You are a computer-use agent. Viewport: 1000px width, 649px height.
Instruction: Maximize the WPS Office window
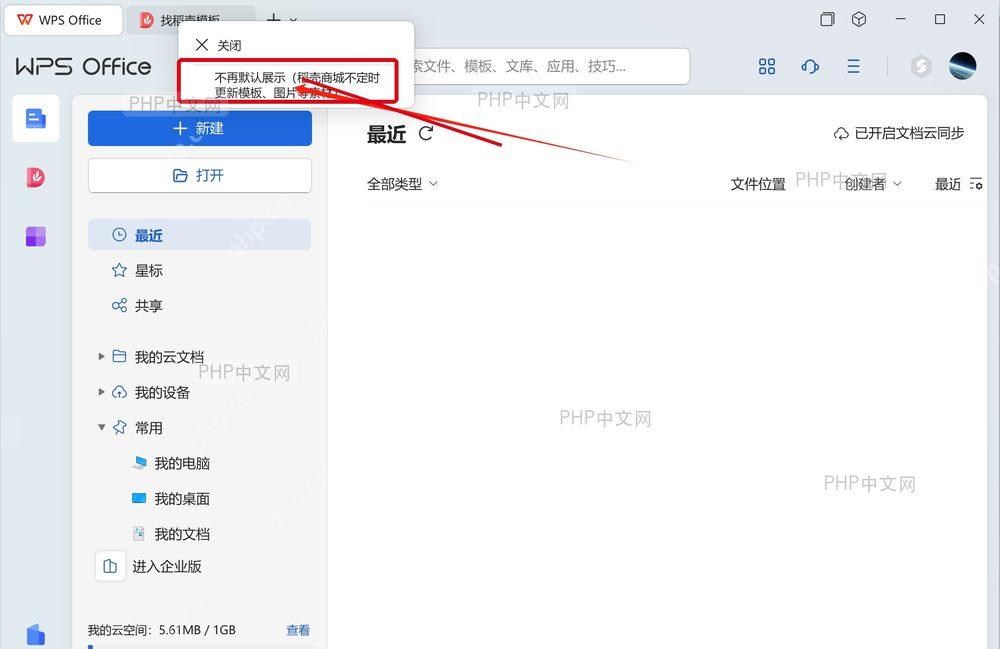click(x=939, y=19)
